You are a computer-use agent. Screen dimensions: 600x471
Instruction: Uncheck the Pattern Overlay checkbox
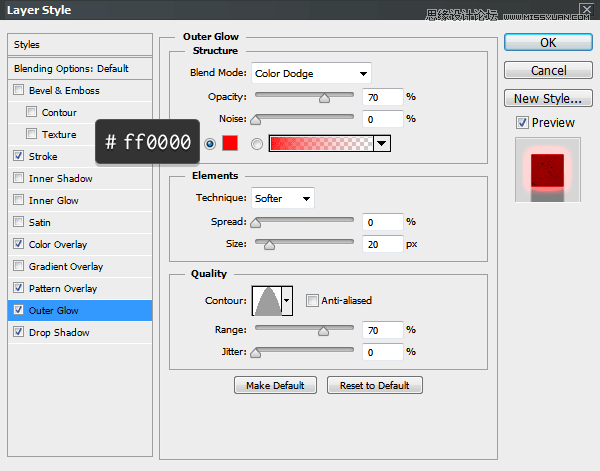(x=18, y=288)
